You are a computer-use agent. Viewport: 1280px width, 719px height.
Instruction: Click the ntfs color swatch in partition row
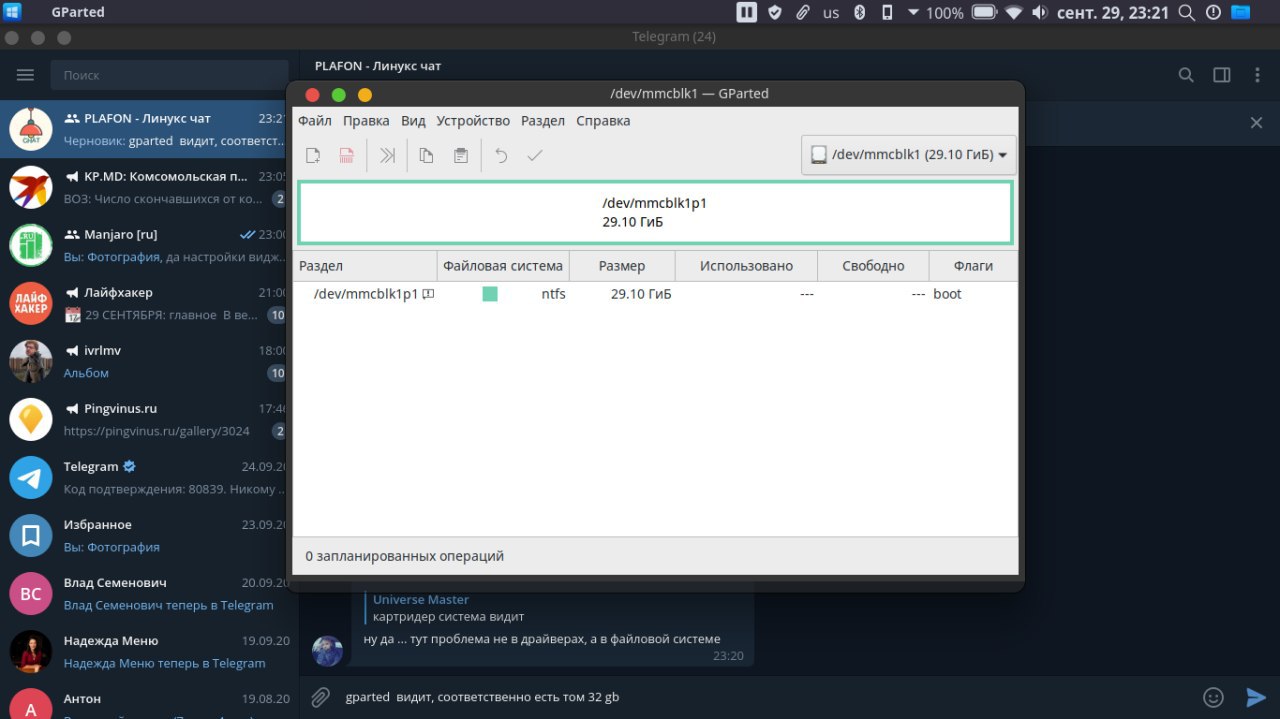(490, 294)
